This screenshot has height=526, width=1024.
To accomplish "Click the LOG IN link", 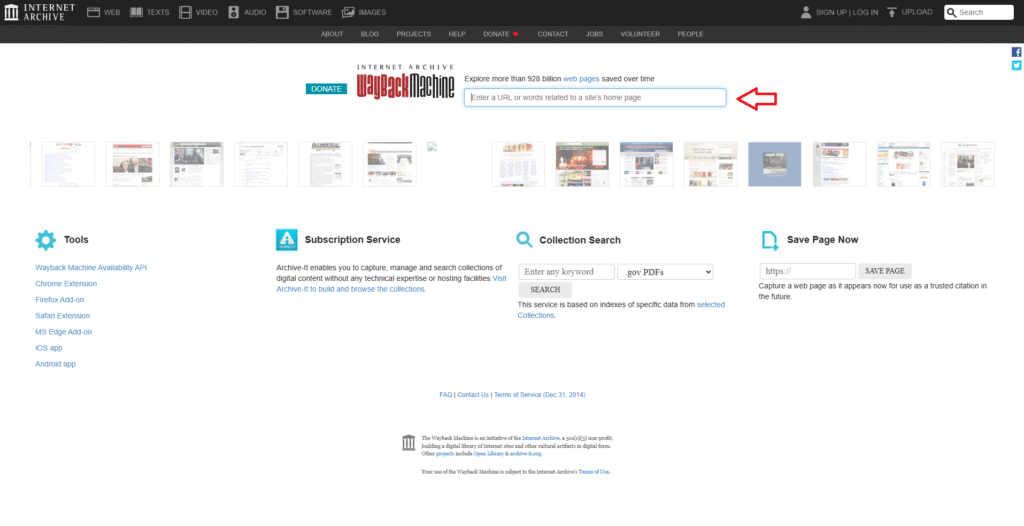I will pyautogui.click(x=865, y=12).
